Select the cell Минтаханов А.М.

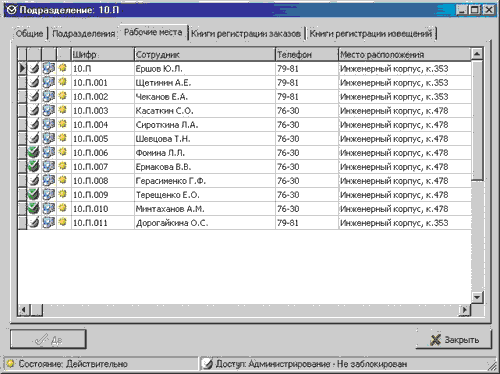coord(205,209)
